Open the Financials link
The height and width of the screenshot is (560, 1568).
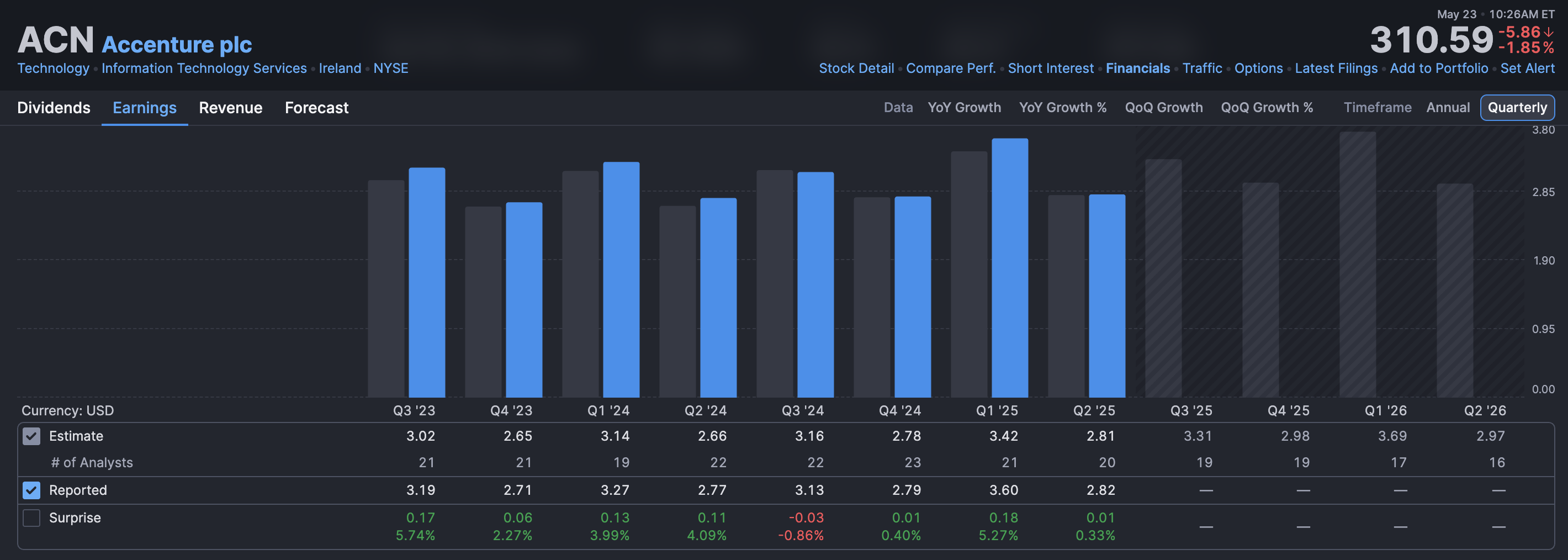pyautogui.click(x=1138, y=68)
